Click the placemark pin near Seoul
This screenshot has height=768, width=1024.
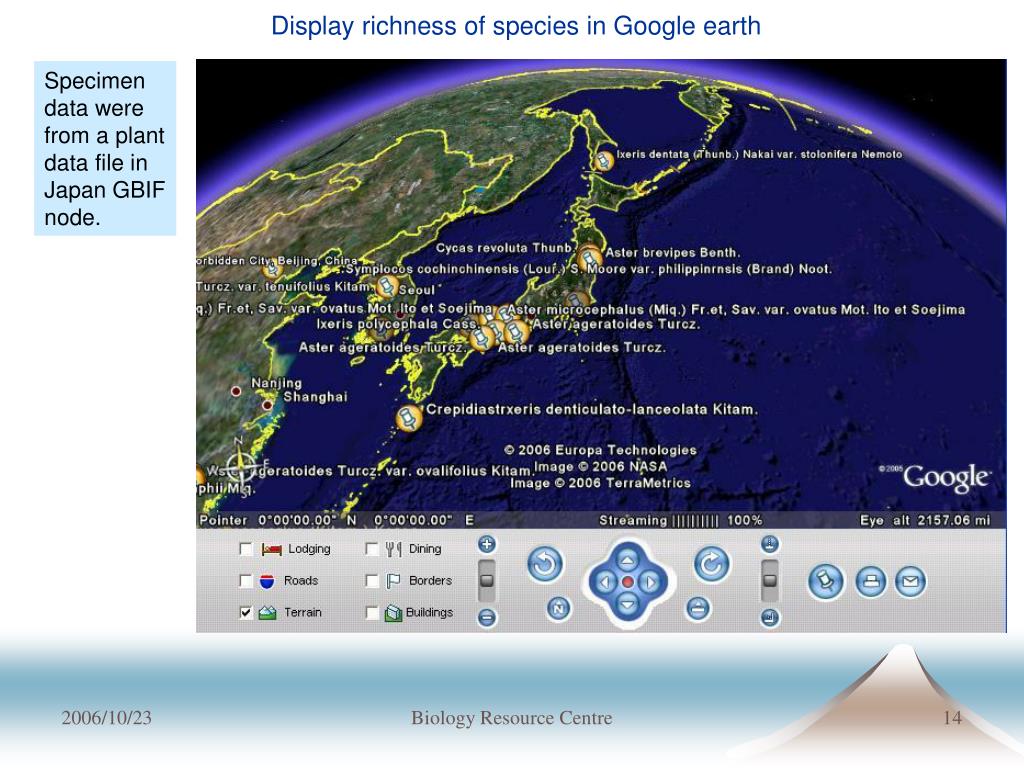point(387,286)
